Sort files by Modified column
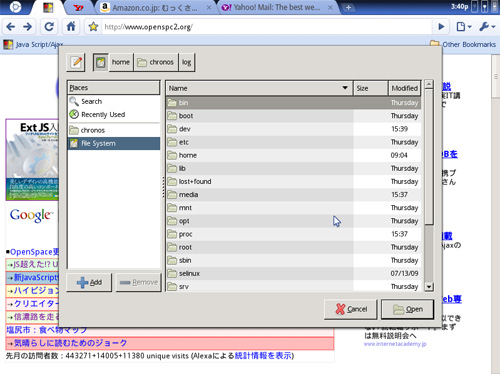 point(405,88)
